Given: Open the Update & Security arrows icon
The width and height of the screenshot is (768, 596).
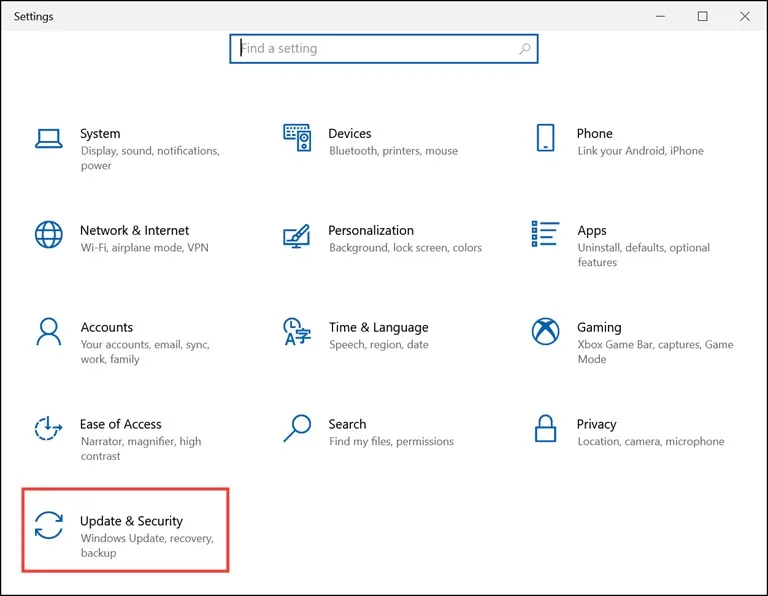Looking at the screenshot, I should 48,525.
